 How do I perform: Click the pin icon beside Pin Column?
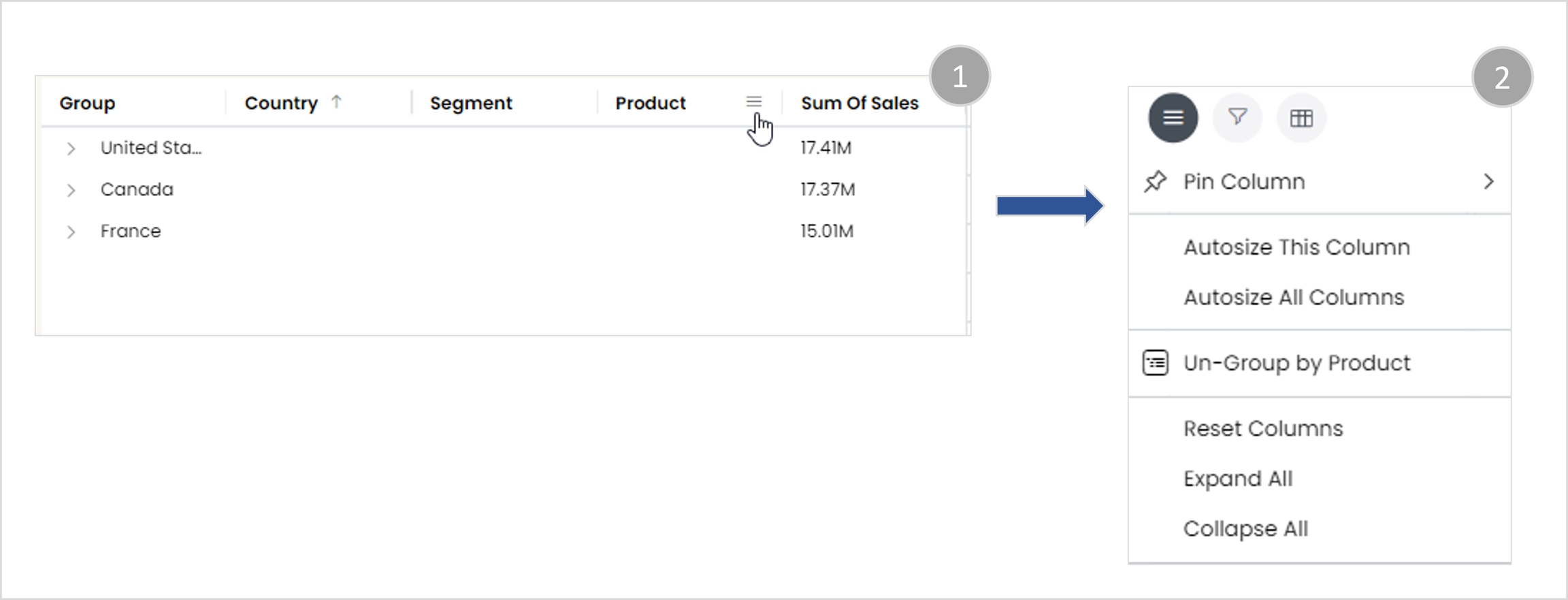[1155, 182]
